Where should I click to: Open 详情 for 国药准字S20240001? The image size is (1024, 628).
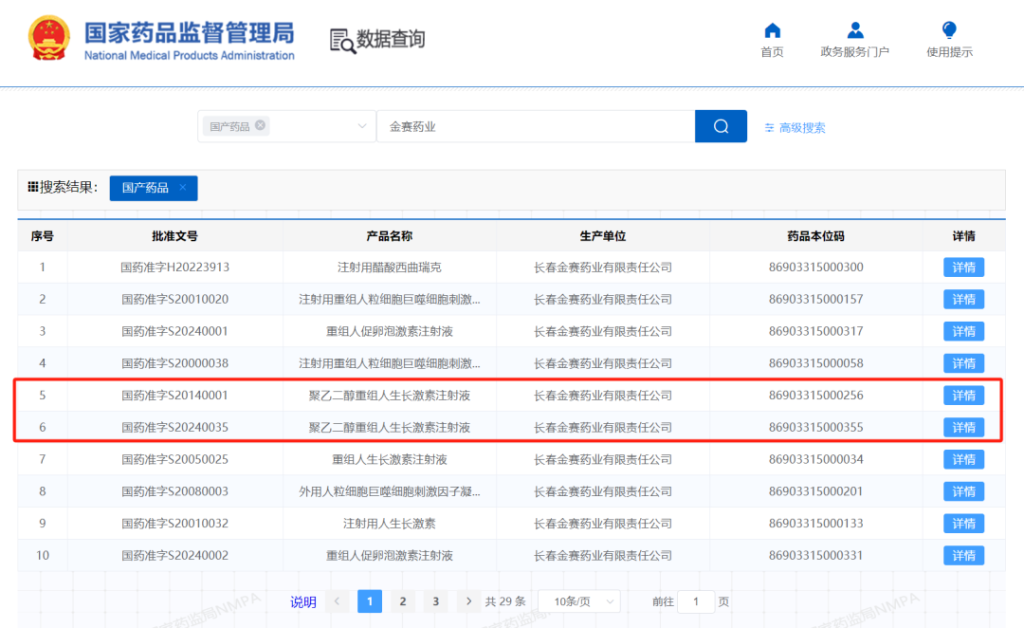coord(963,331)
